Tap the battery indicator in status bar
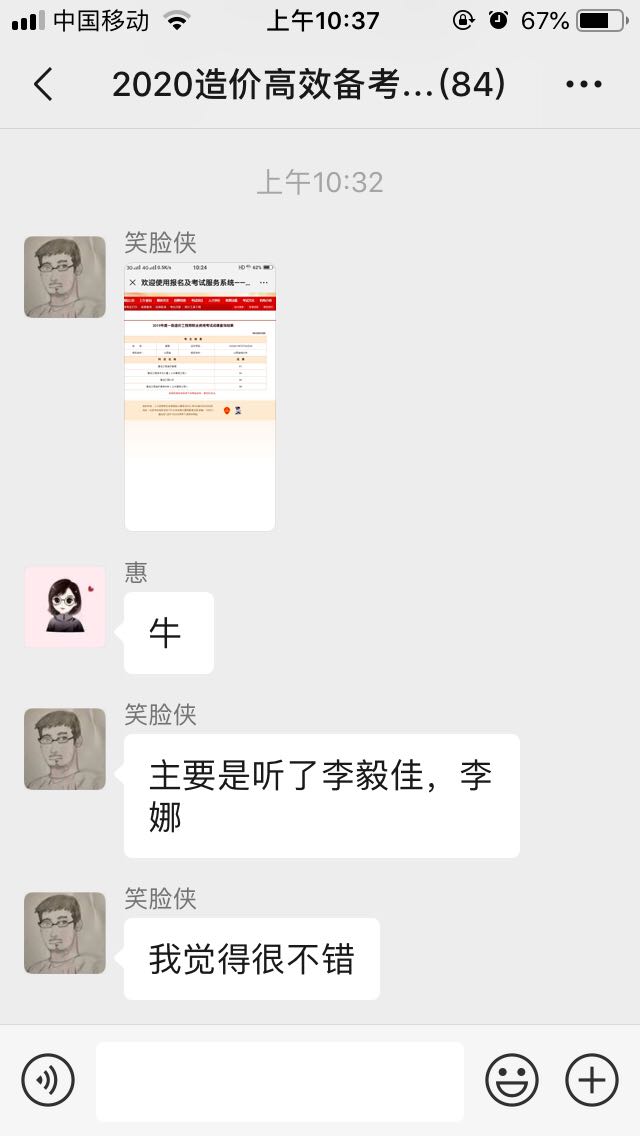This screenshot has width=640, height=1136. [602, 20]
